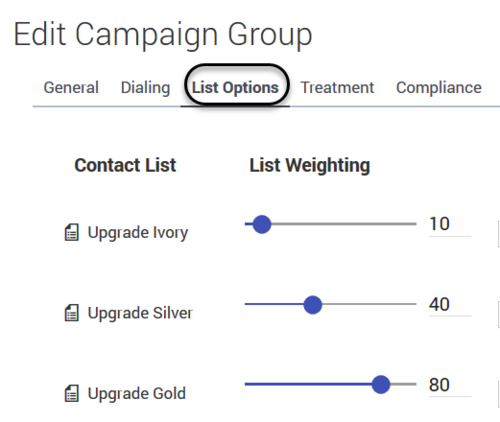The height and width of the screenshot is (422, 500).
Task: Click the gray track of the Upgrade Ivory slider
Action: tap(344, 224)
